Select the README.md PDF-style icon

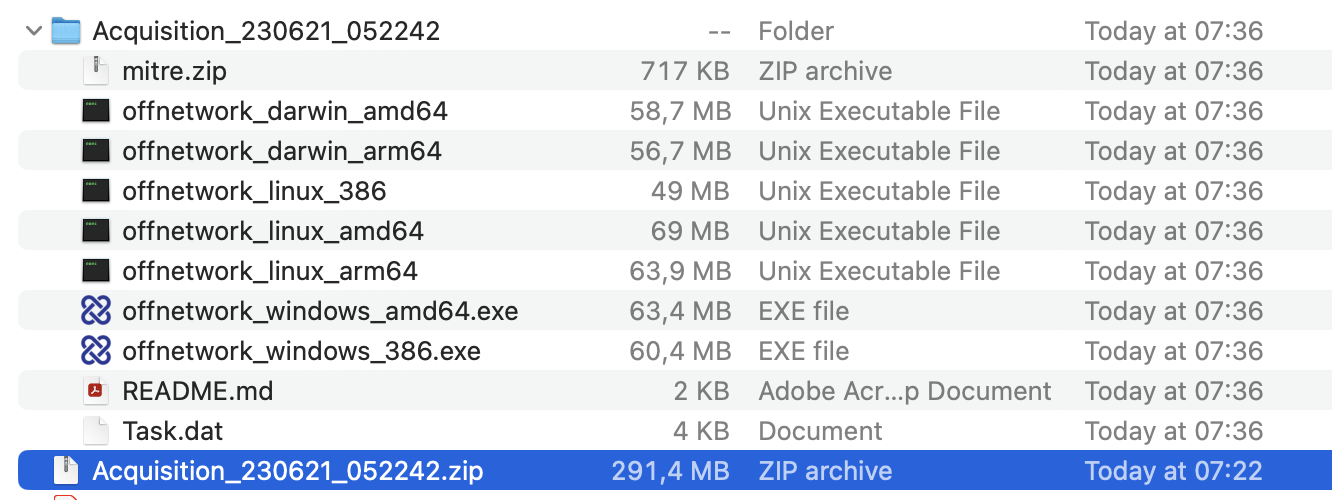[96, 391]
